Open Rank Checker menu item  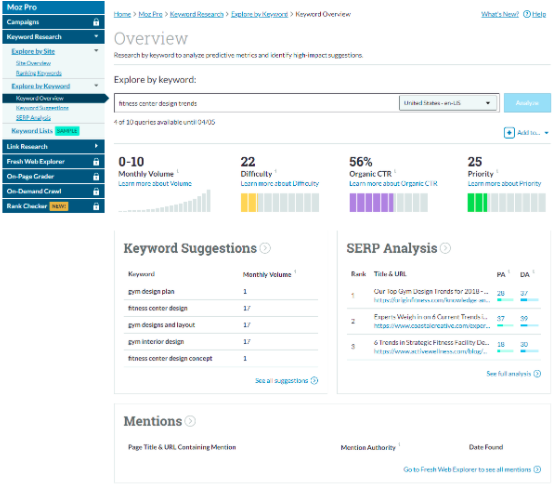pos(53,206)
